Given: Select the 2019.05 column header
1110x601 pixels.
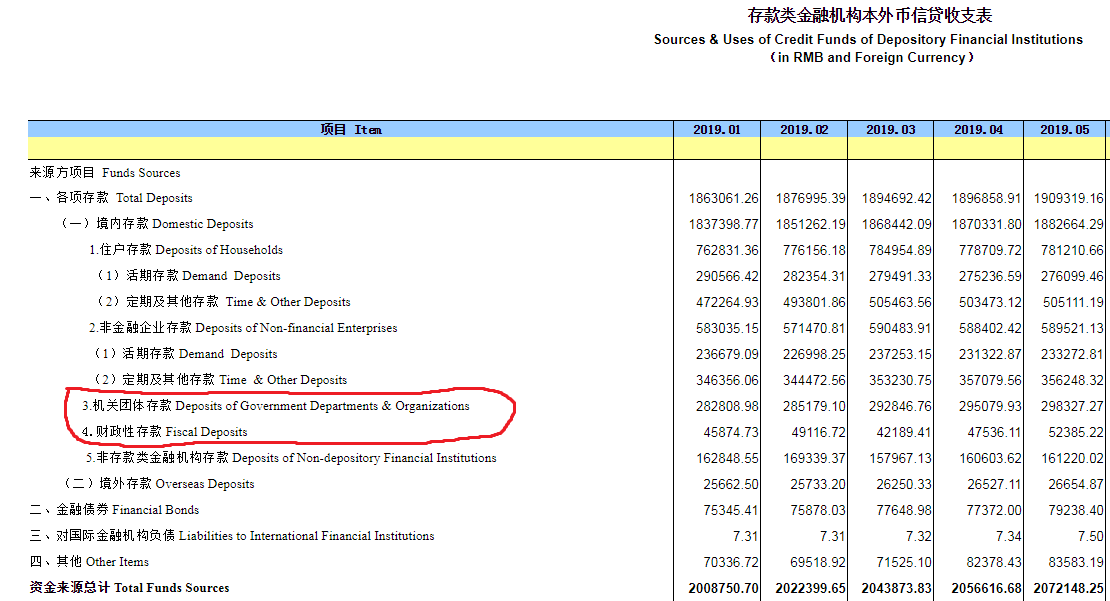Looking at the screenshot, I should tap(1065, 130).
